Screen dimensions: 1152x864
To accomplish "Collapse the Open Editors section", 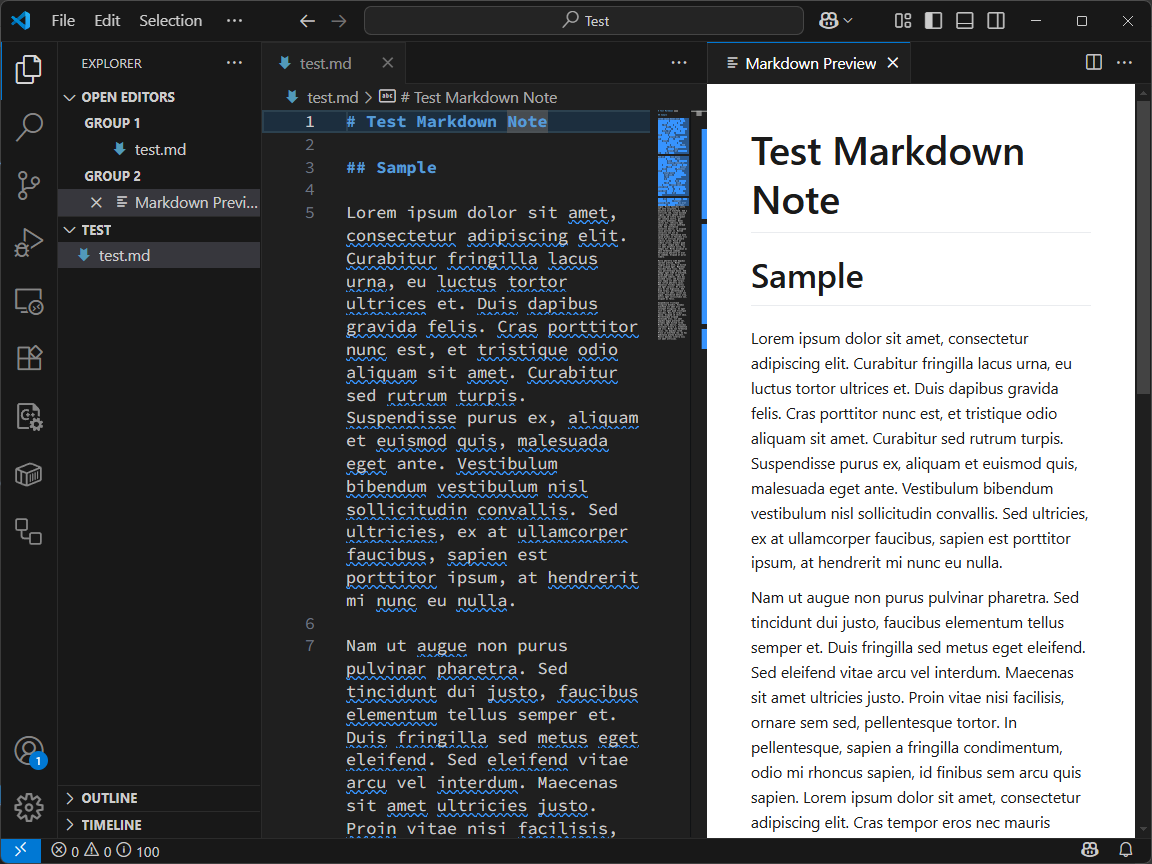I will click(x=128, y=97).
